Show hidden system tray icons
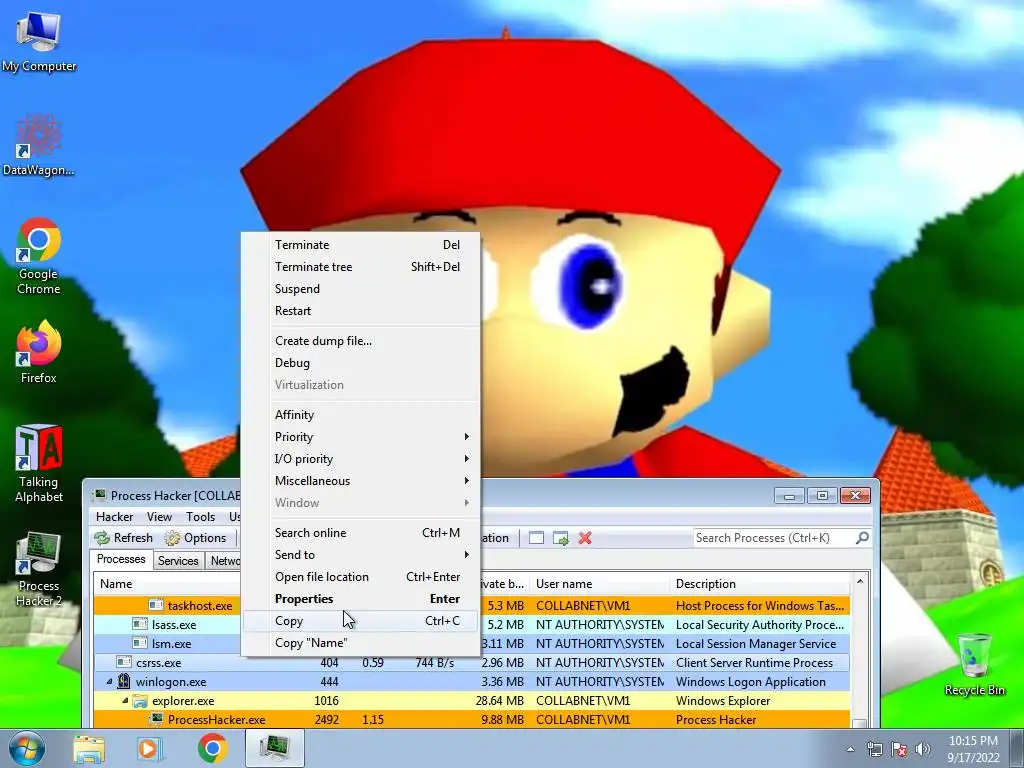Screen dimensions: 1024x768 [850, 749]
